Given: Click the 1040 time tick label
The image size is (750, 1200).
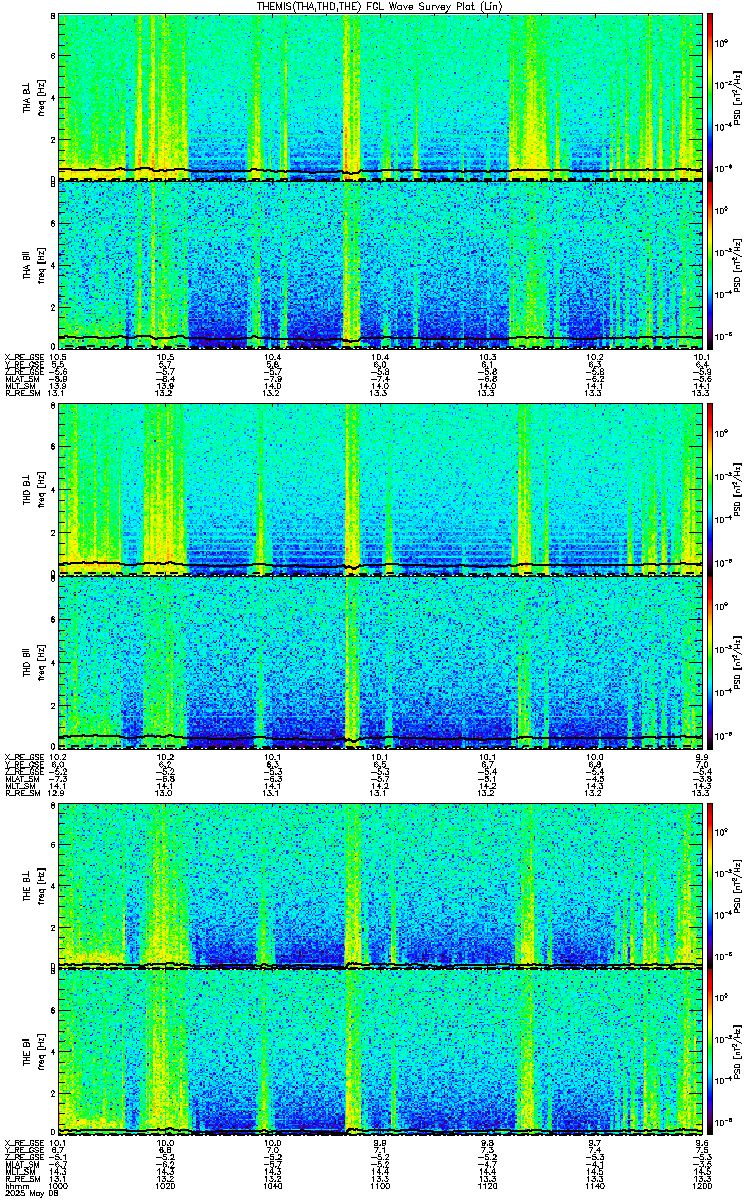Looking at the screenshot, I should (x=272, y=1186).
